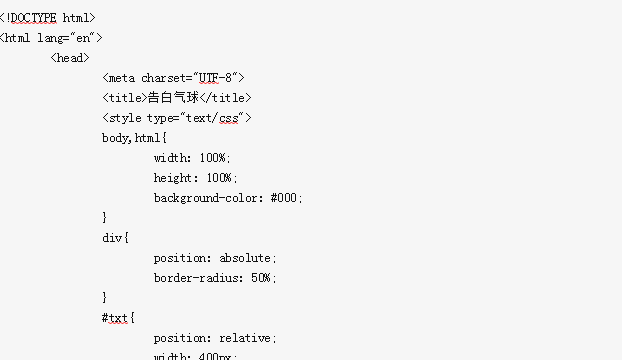Viewport: 622px width, 360px height.
Task: Click the width: 100% property
Action: click(x=192, y=158)
